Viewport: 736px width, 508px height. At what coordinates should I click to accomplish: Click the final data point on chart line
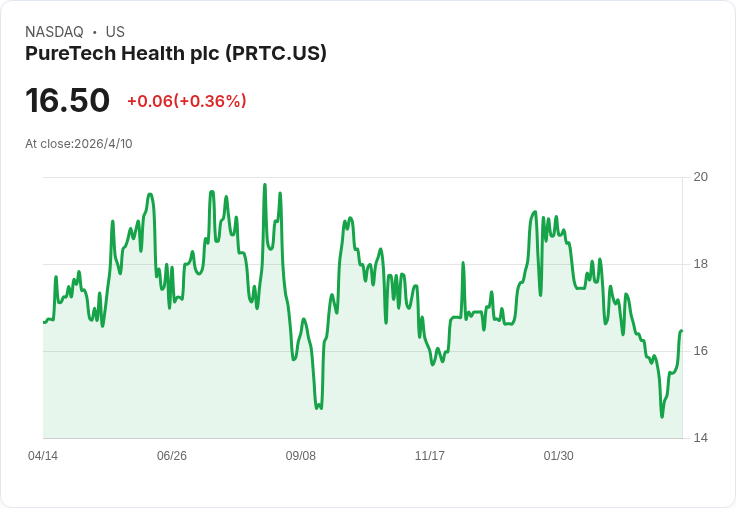(x=682, y=331)
